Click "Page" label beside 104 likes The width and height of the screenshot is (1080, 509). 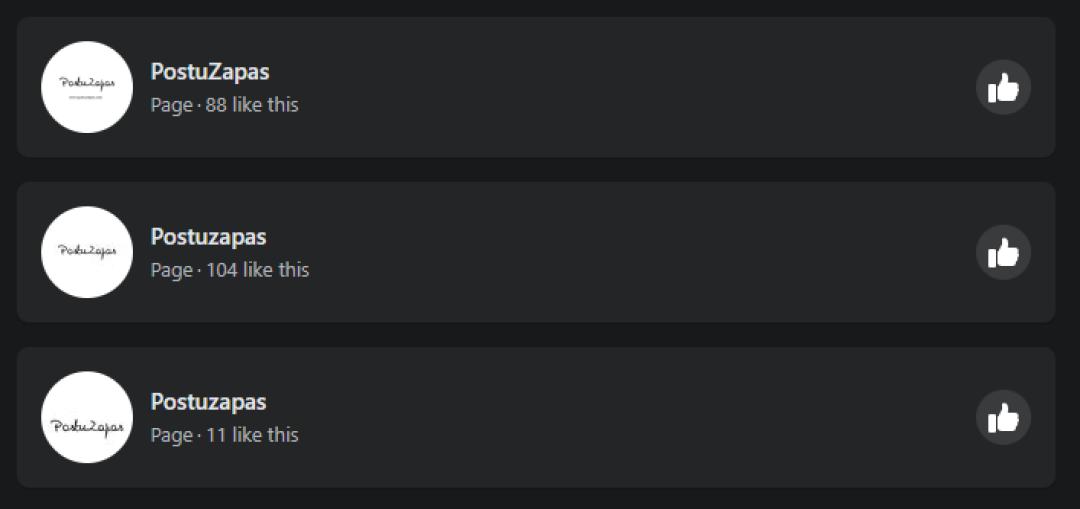(x=171, y=270)
